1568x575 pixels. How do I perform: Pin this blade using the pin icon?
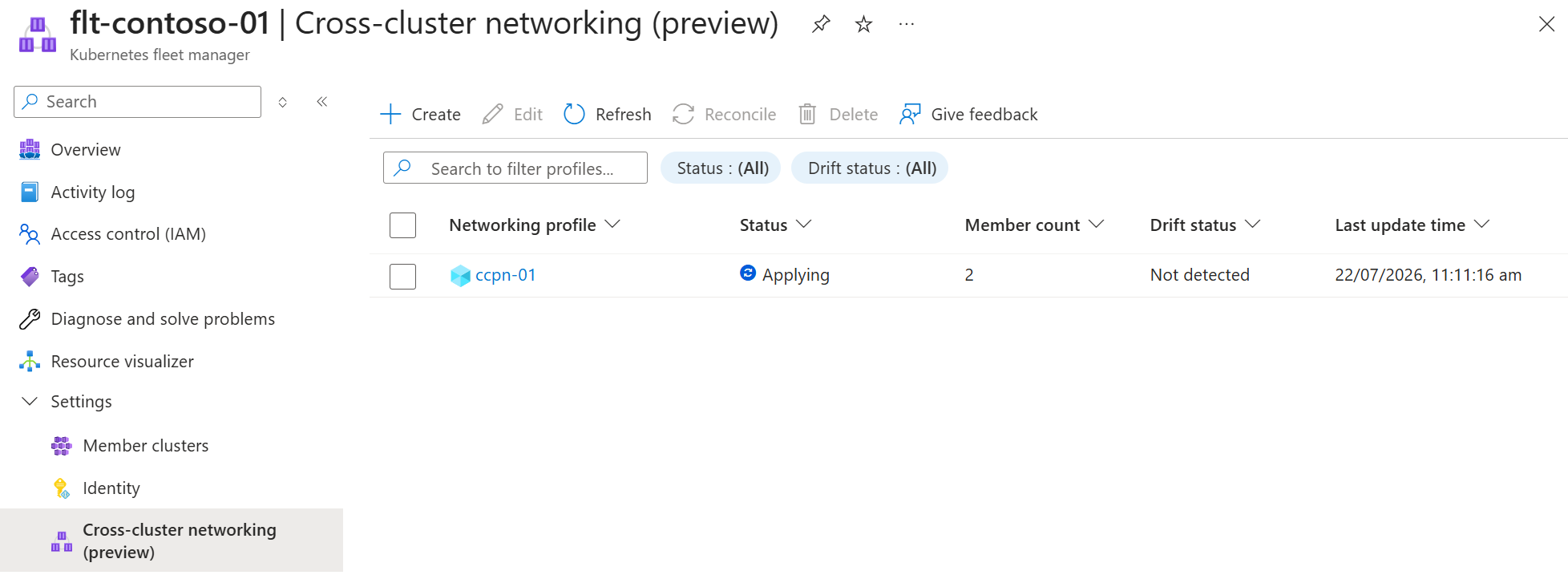pos(820,24)
